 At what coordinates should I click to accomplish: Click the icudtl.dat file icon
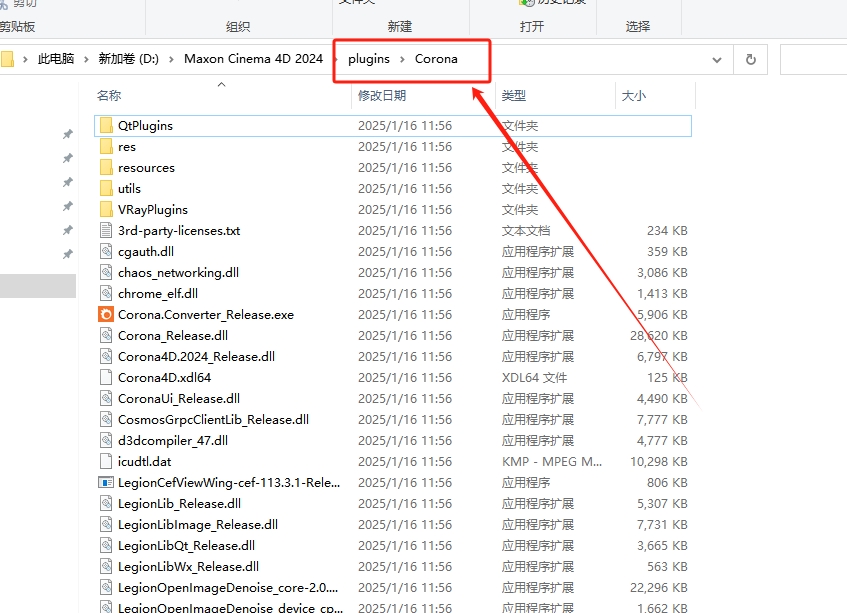click(106, 462)
